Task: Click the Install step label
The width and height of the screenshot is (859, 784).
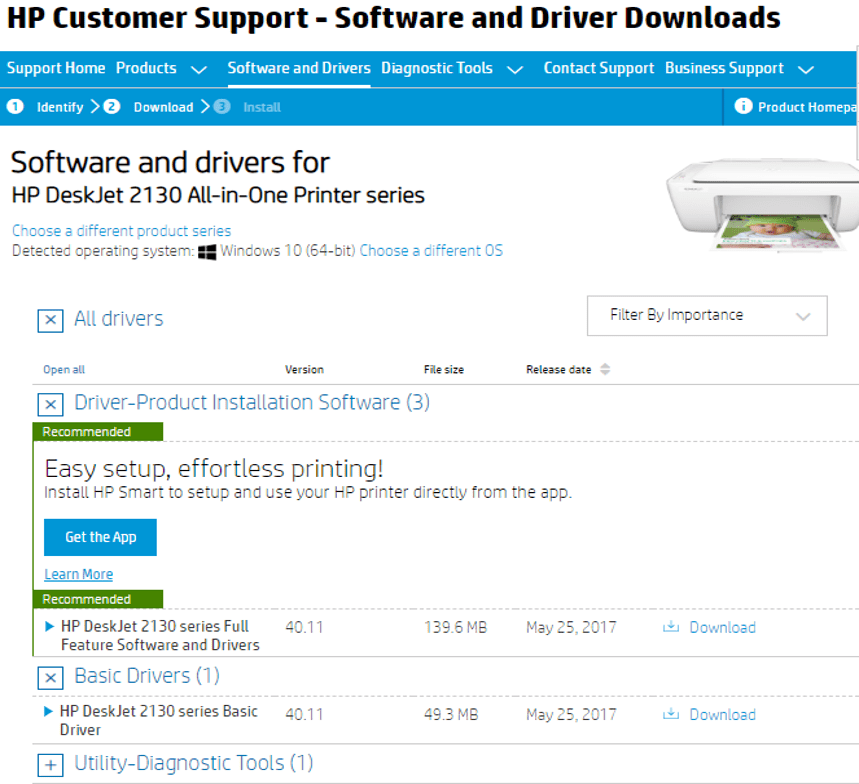Action: tap(262, 107)
